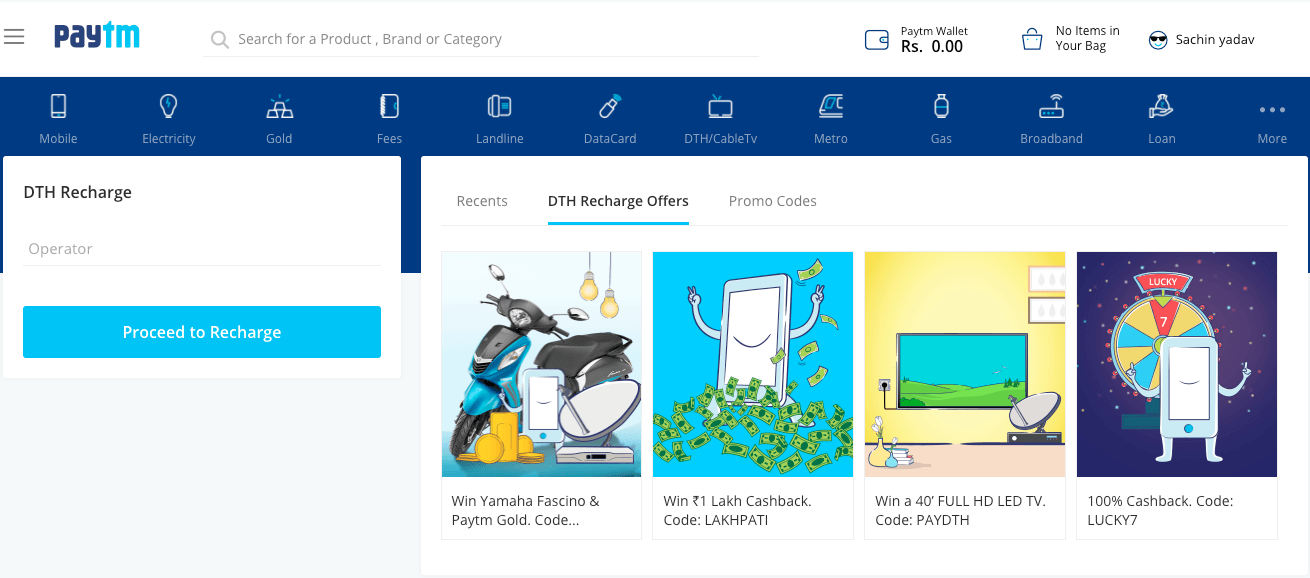Click 'Code: PAYDTH' offer text

point(922,520)
